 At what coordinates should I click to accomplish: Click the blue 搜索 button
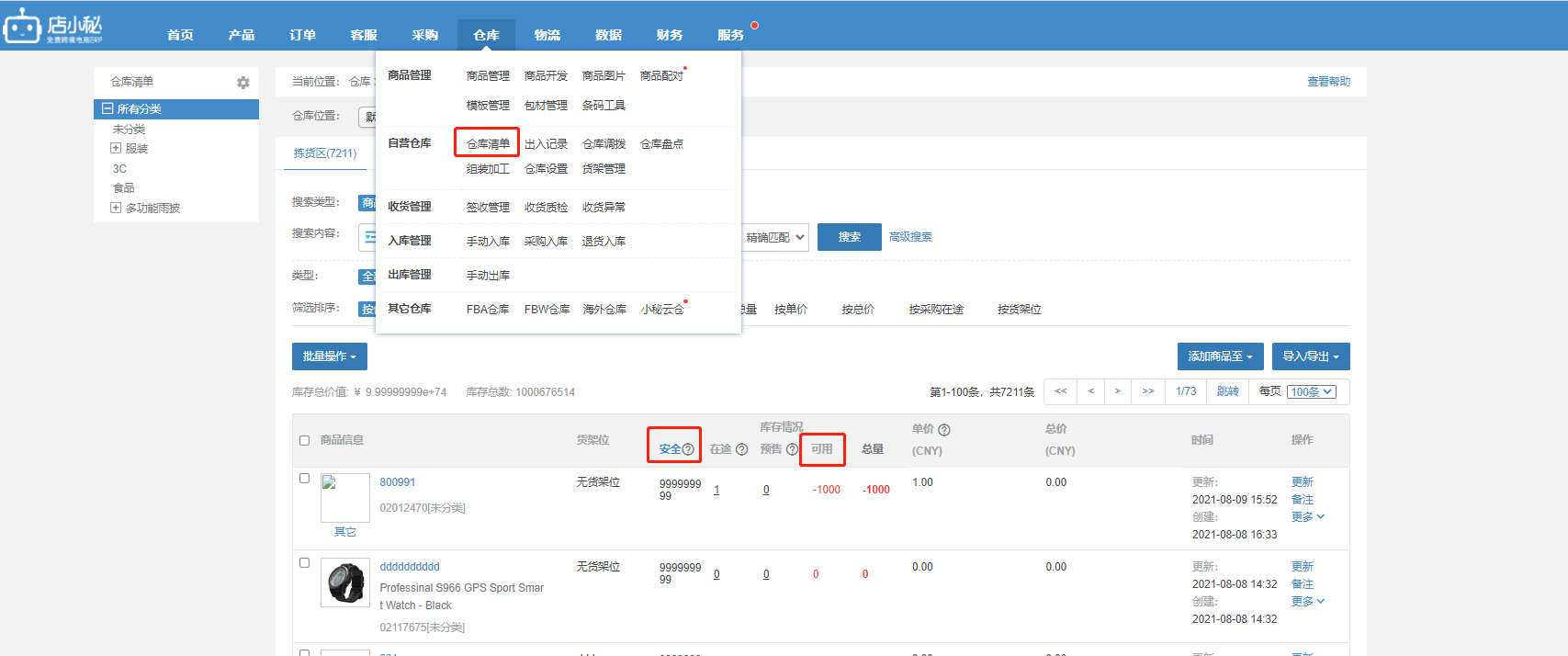(x=850, y=237)
